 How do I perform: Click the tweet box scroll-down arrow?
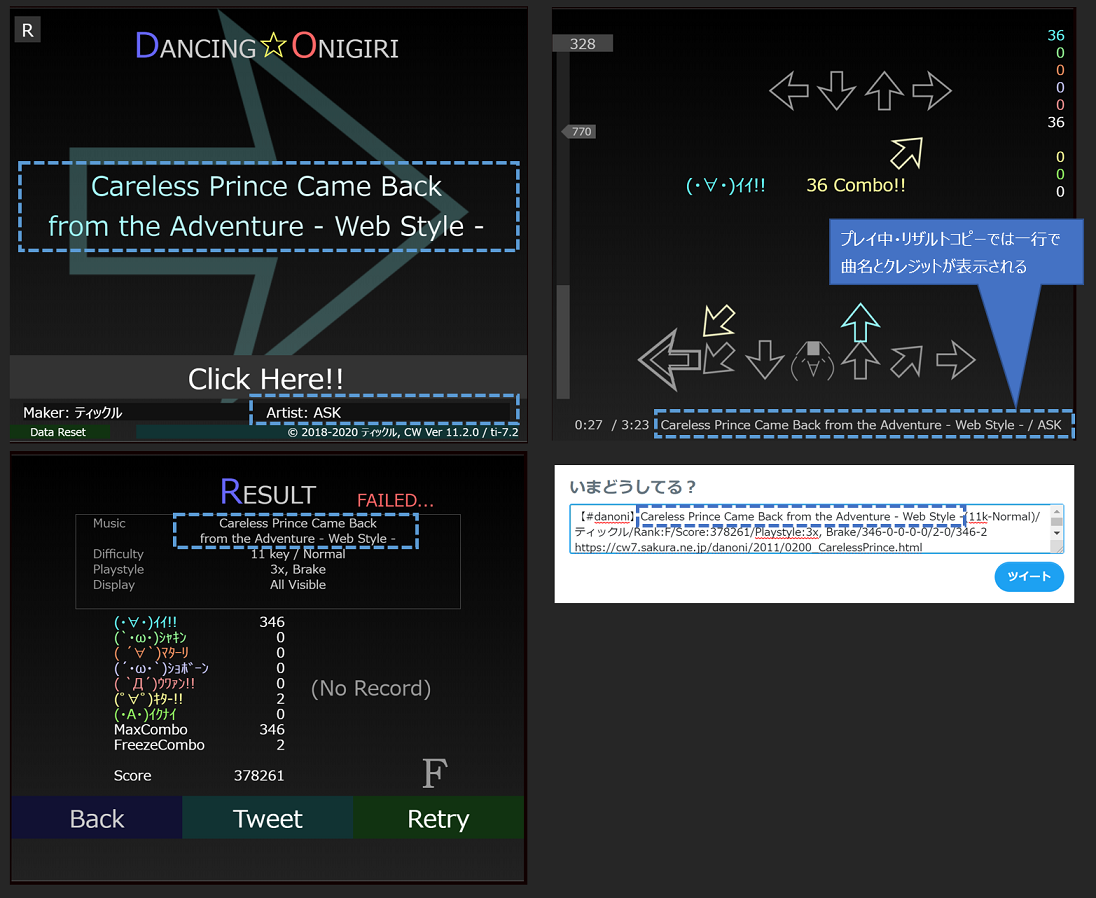pos(1057,533)
